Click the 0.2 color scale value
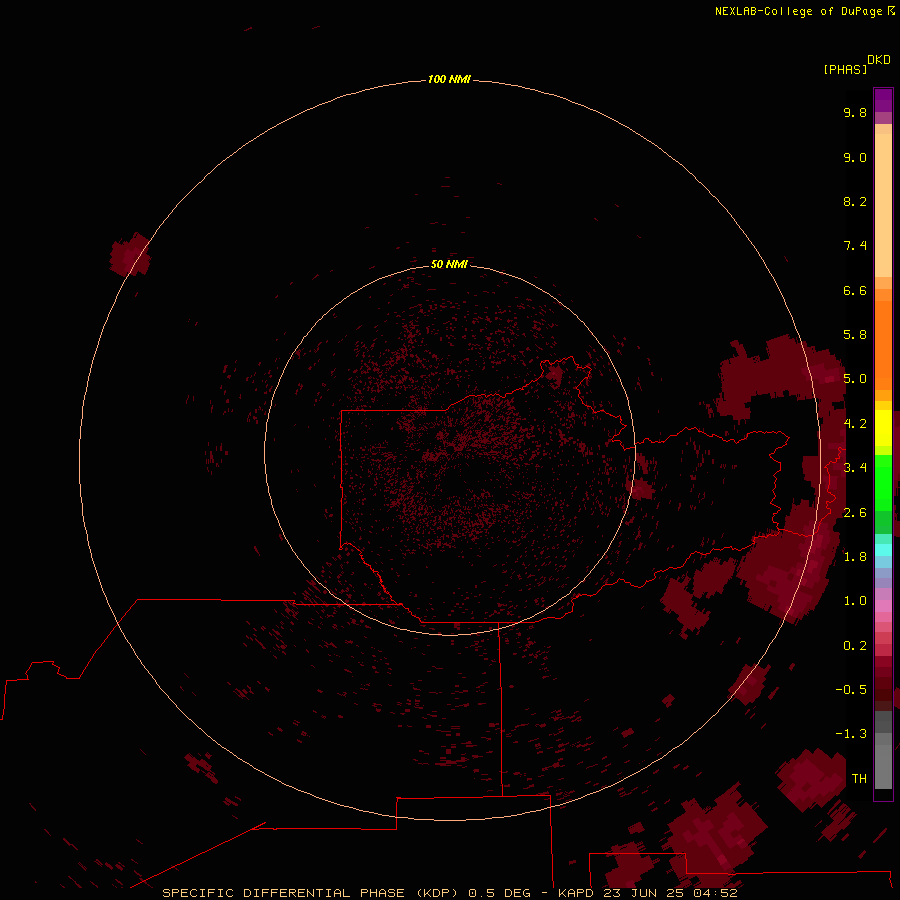900x900 pixels. coord(855,646)
